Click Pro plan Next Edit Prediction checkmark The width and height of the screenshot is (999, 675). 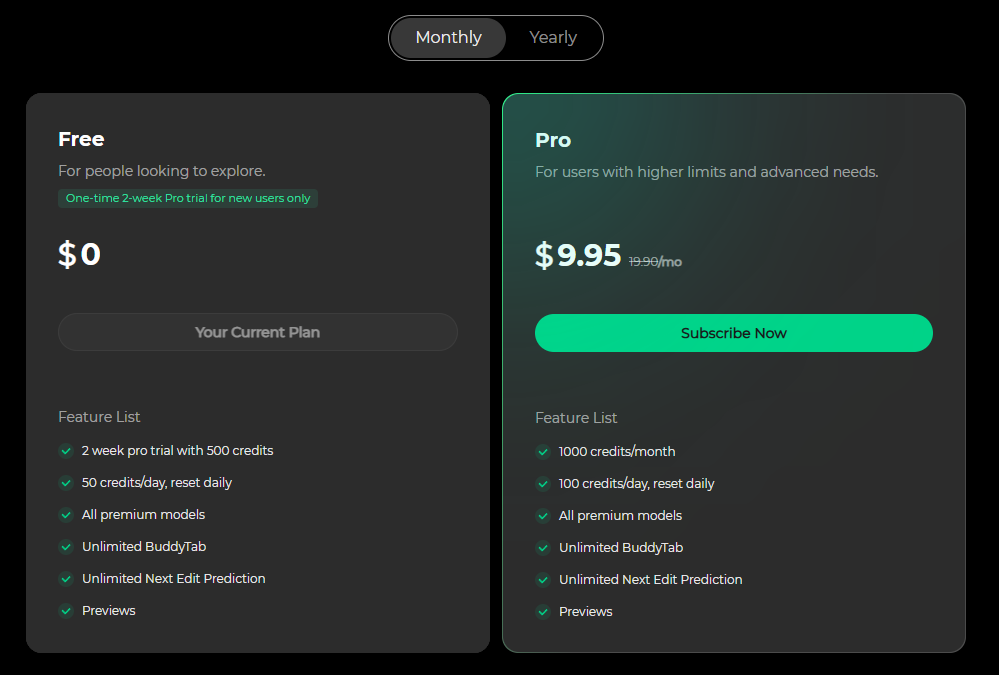[x=543, y=580]
